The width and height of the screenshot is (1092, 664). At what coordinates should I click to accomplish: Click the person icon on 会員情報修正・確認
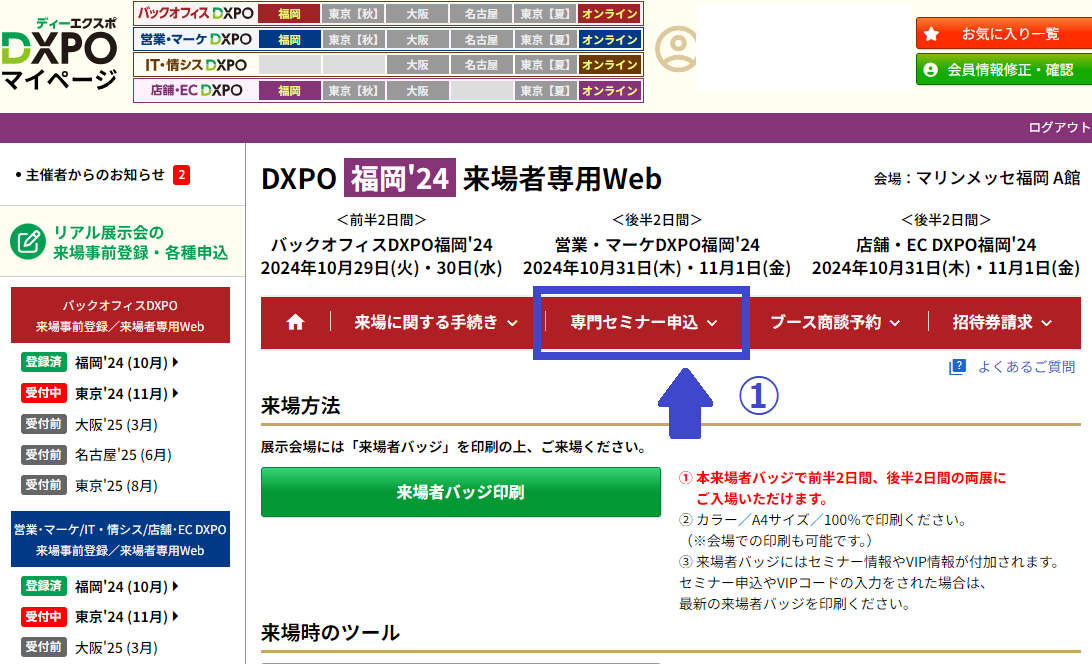(931, 70)
